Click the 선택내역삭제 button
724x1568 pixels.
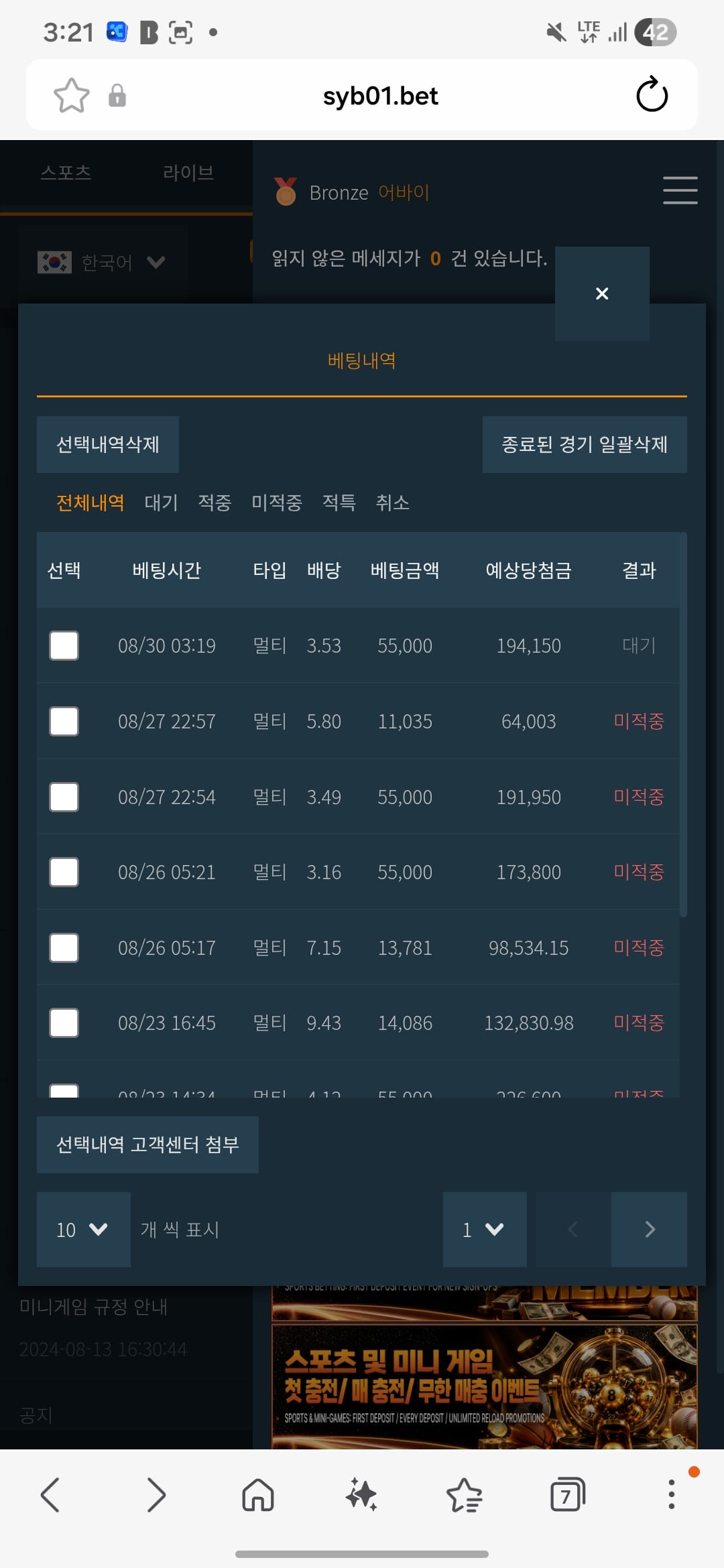[107, 444]
